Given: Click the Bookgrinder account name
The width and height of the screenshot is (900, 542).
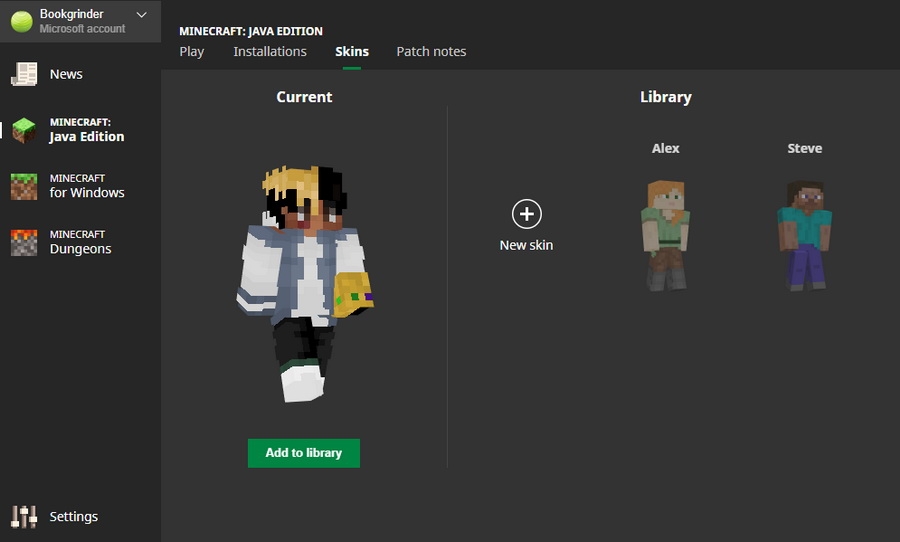Looking at the screenshot, I should (x=72, y=14).
